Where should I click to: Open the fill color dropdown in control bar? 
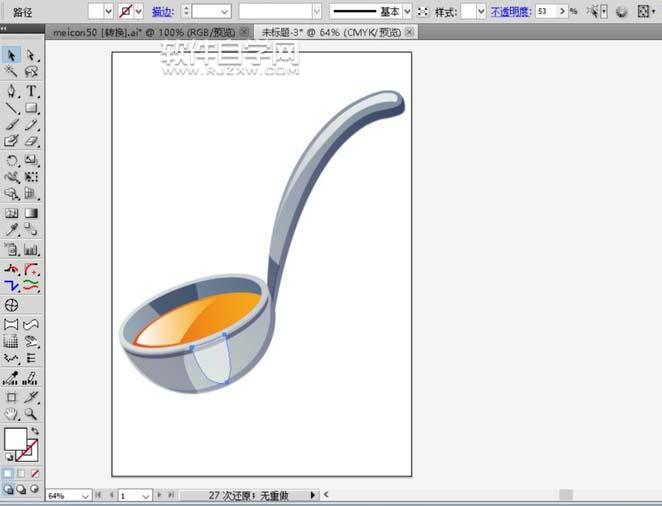108,11
